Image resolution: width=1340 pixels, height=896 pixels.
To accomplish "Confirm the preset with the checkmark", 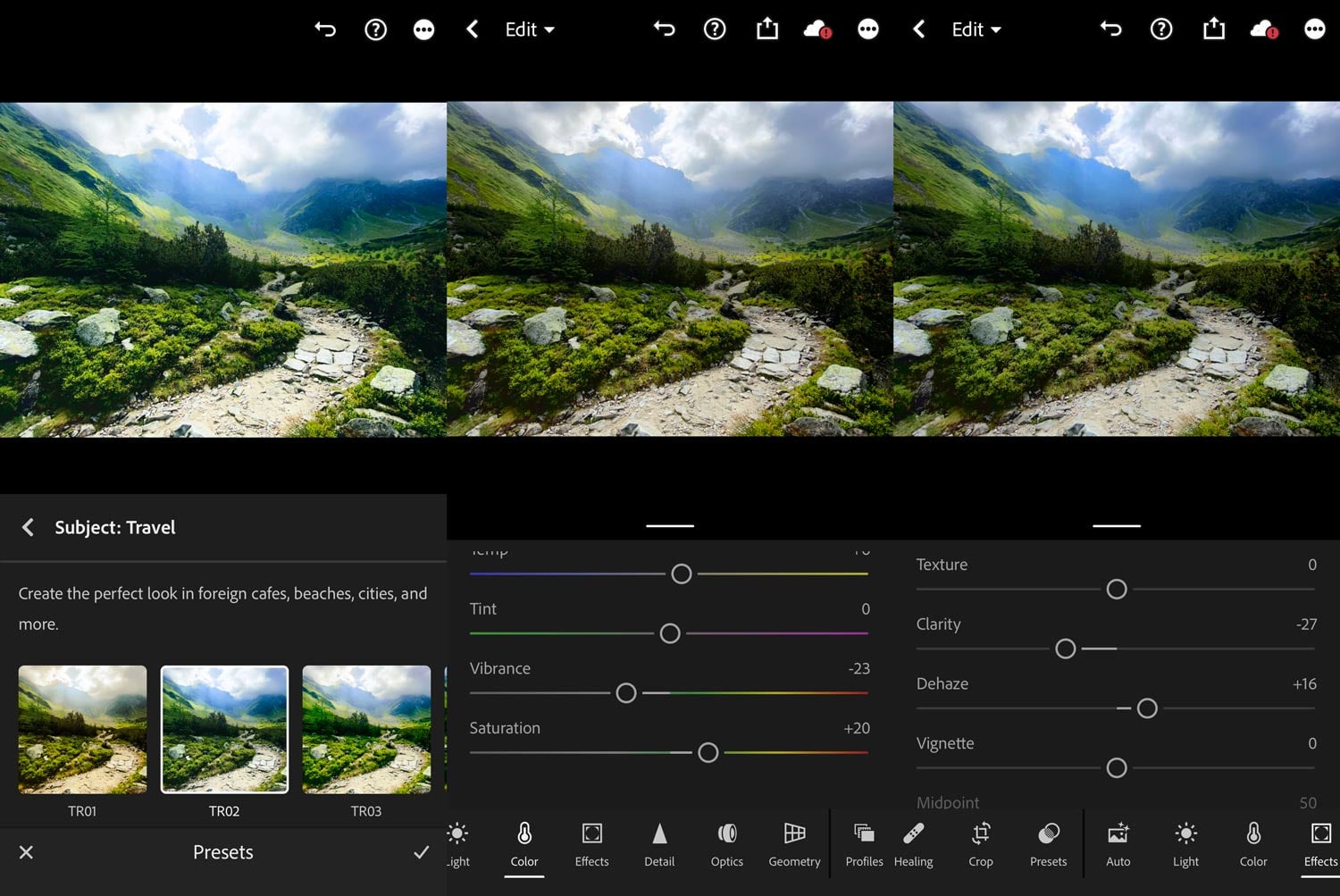I will pos(422,852).
